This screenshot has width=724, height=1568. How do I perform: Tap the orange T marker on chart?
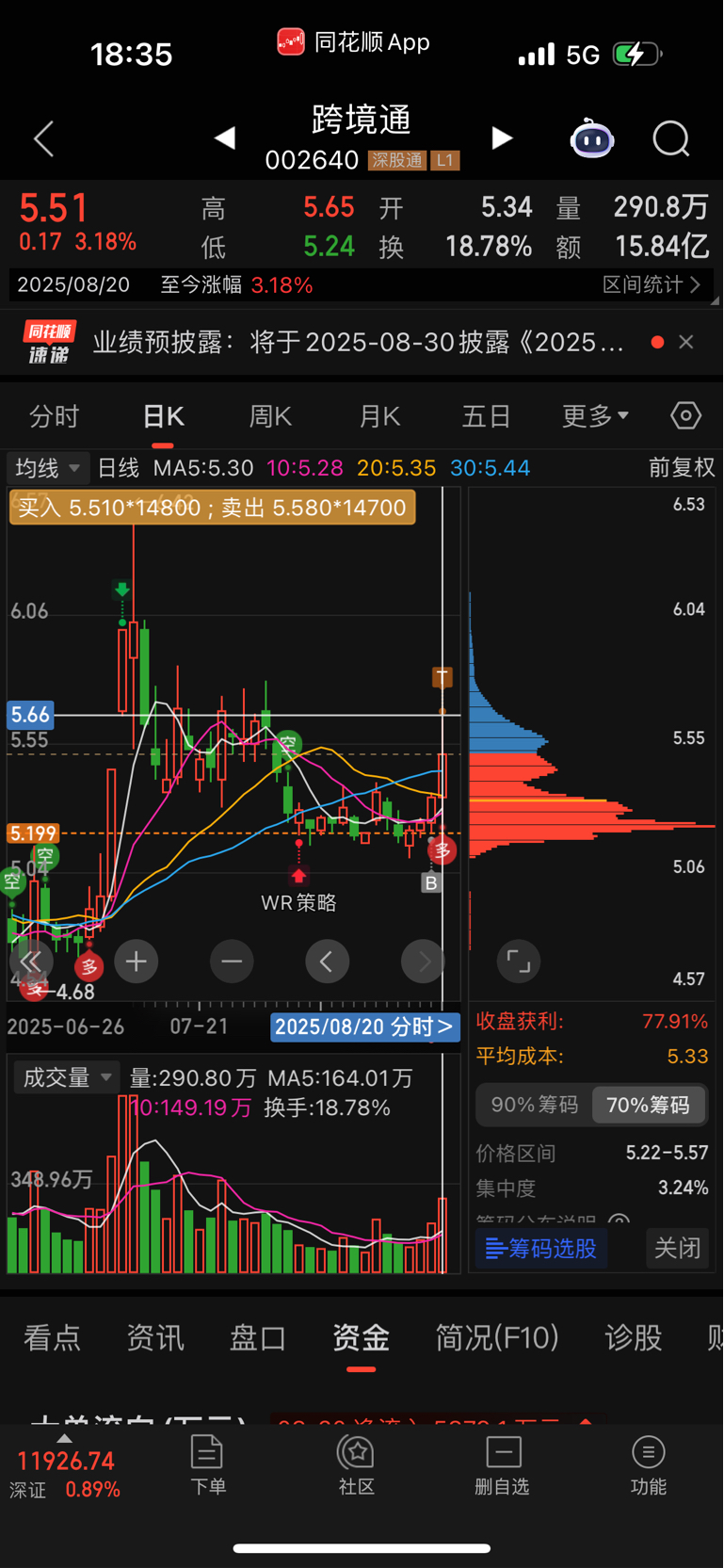(x=442, y=677)
